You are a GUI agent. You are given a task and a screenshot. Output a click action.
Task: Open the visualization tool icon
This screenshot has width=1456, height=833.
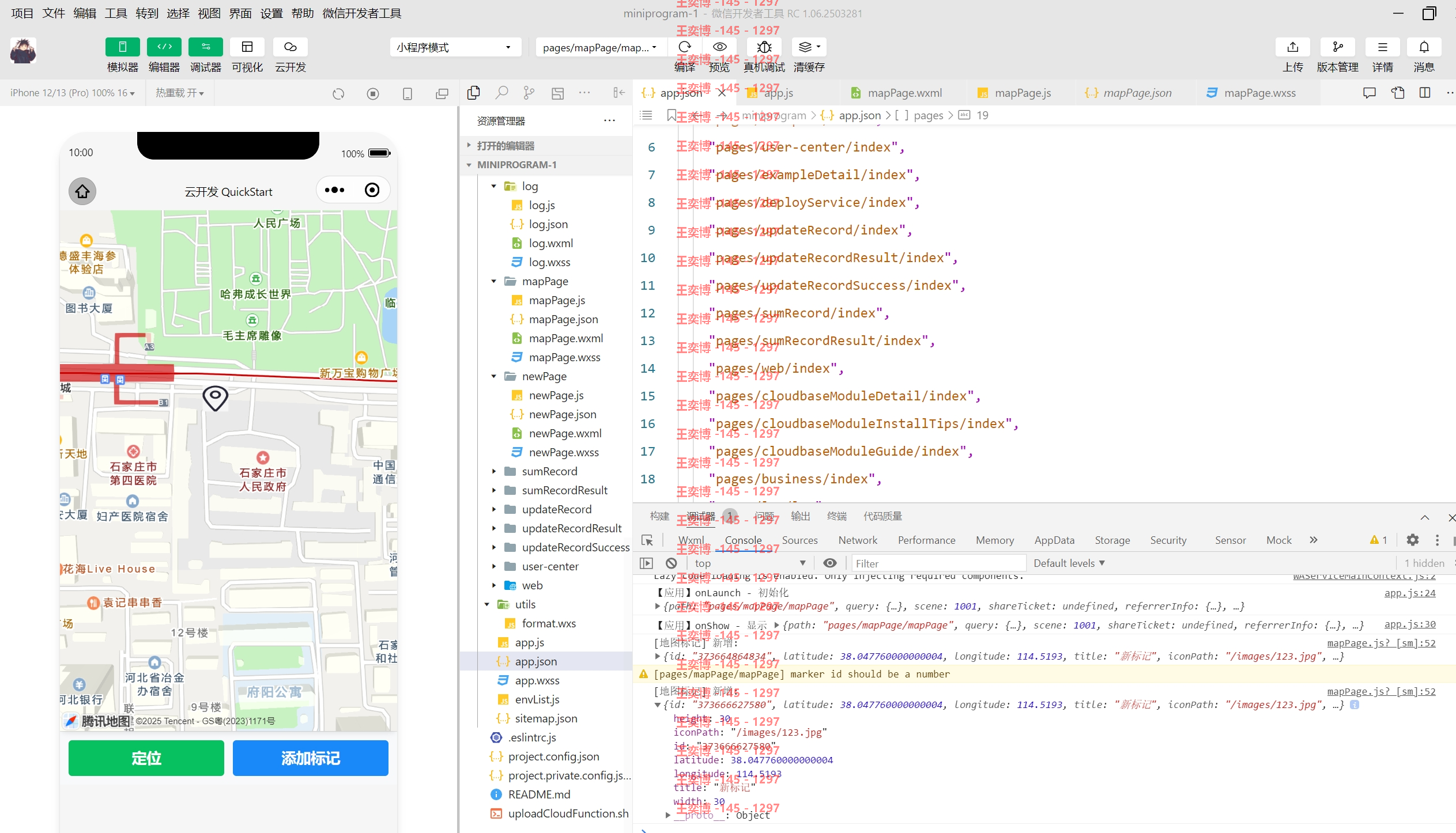point(247,47)
